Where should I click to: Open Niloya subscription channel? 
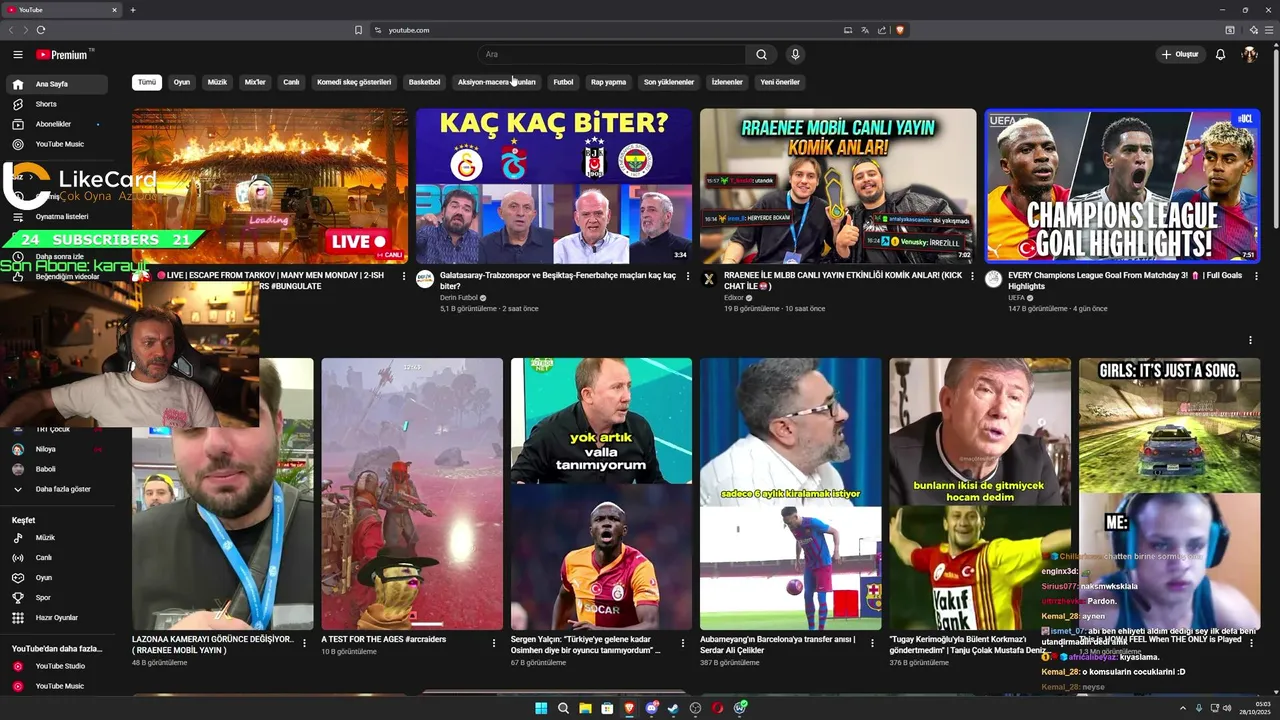coord(56,449)
